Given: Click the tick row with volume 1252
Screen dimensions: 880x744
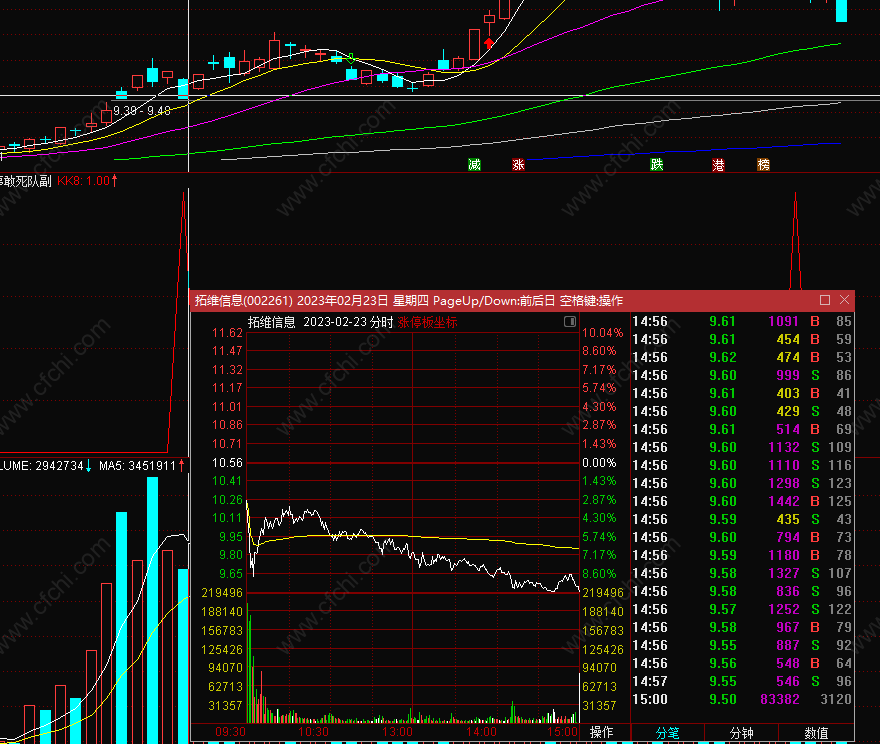Looking at the screenshot, I should [x=742, y=609].
